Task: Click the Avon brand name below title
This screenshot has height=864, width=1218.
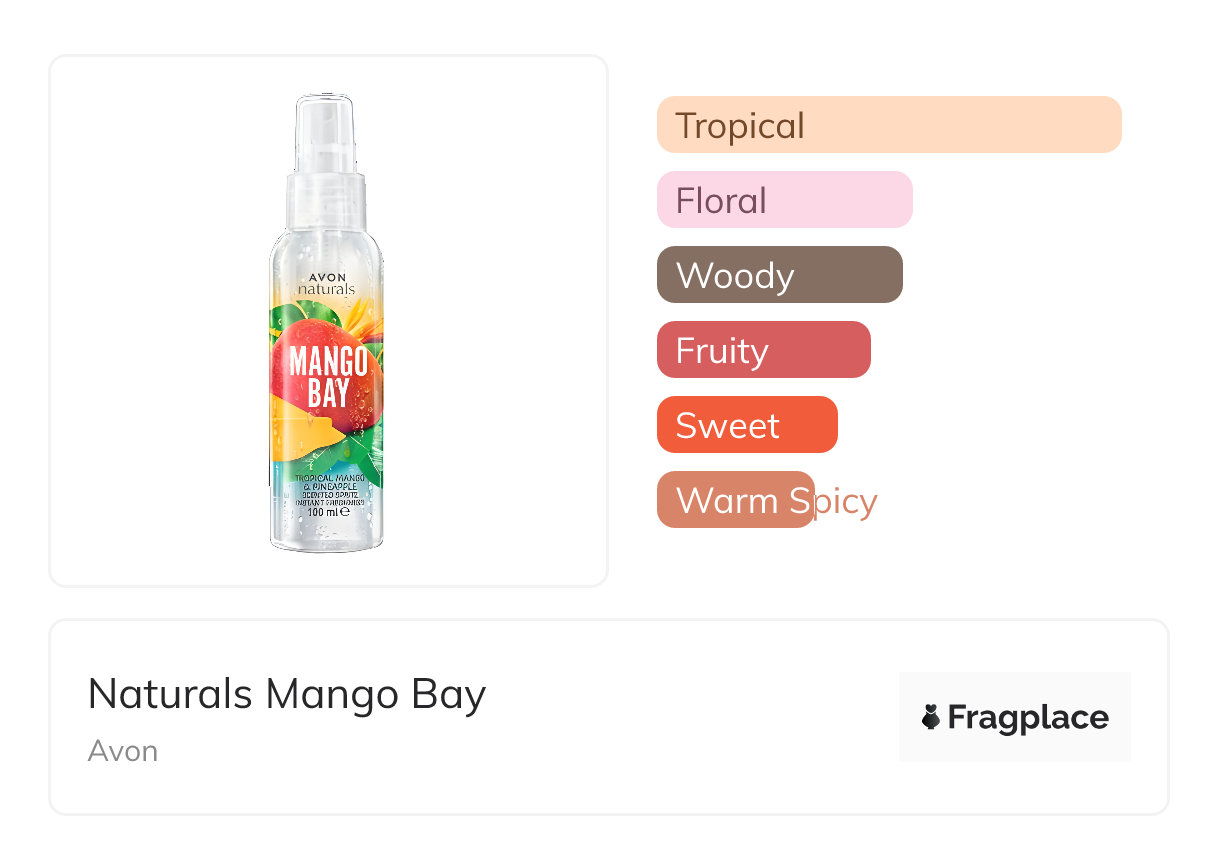Action: pyautogui.click(x=122, y=751)
